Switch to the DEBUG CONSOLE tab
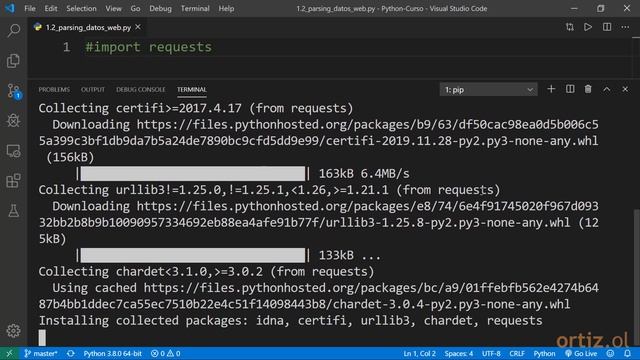Image resolution: width=640 pixels, height=360 pixels. click(x=141, y=89)
